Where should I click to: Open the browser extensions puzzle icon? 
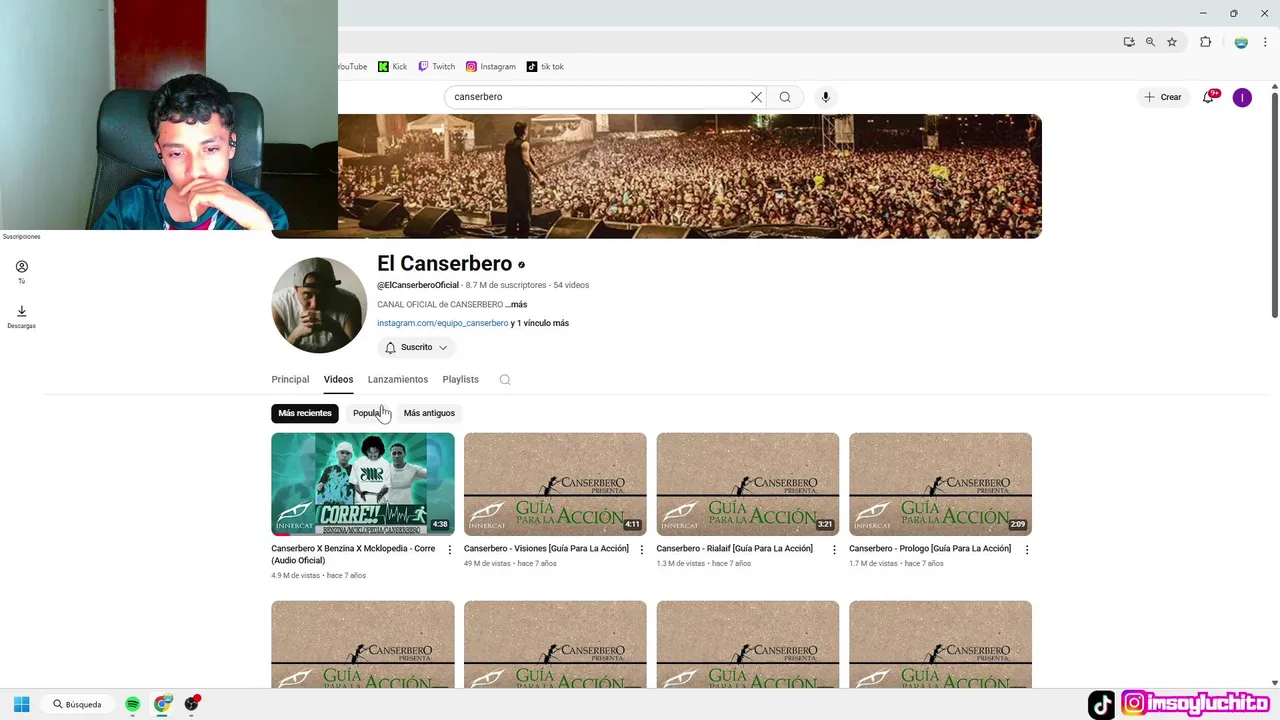[1205, 42]
